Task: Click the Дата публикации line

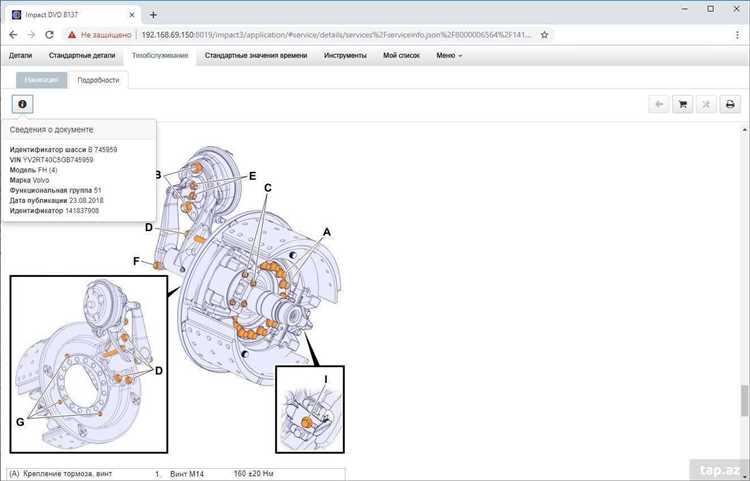Action: coord(56,200)
